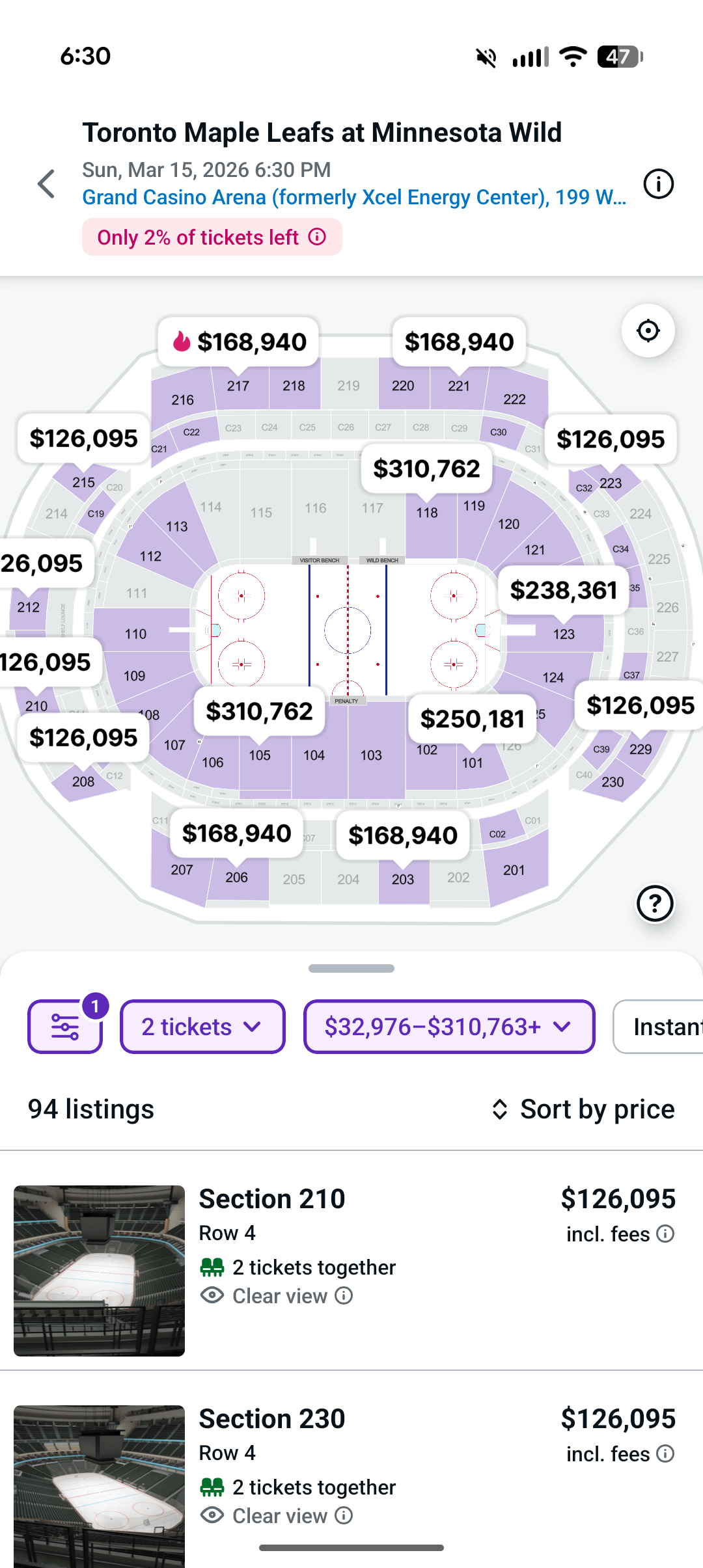The image size is (703, 1568).
Task: Open the Section 210 seat view thumbnail
Action: pos(99,1271)
